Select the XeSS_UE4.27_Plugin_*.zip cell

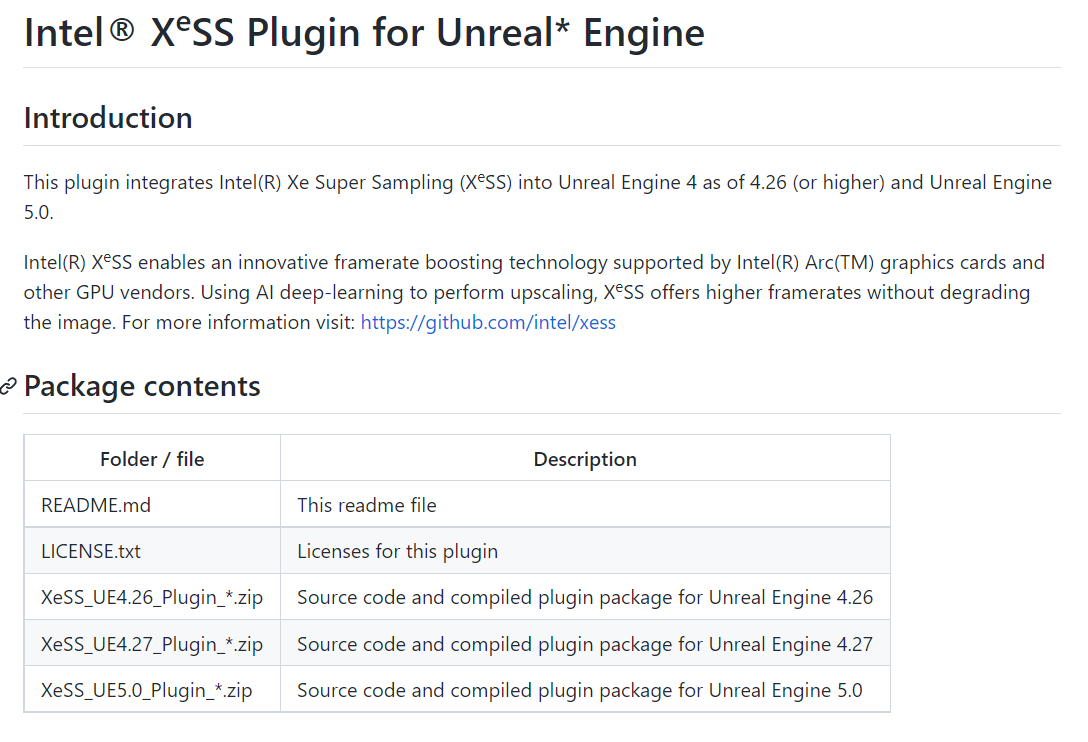[x=152, y=644]
